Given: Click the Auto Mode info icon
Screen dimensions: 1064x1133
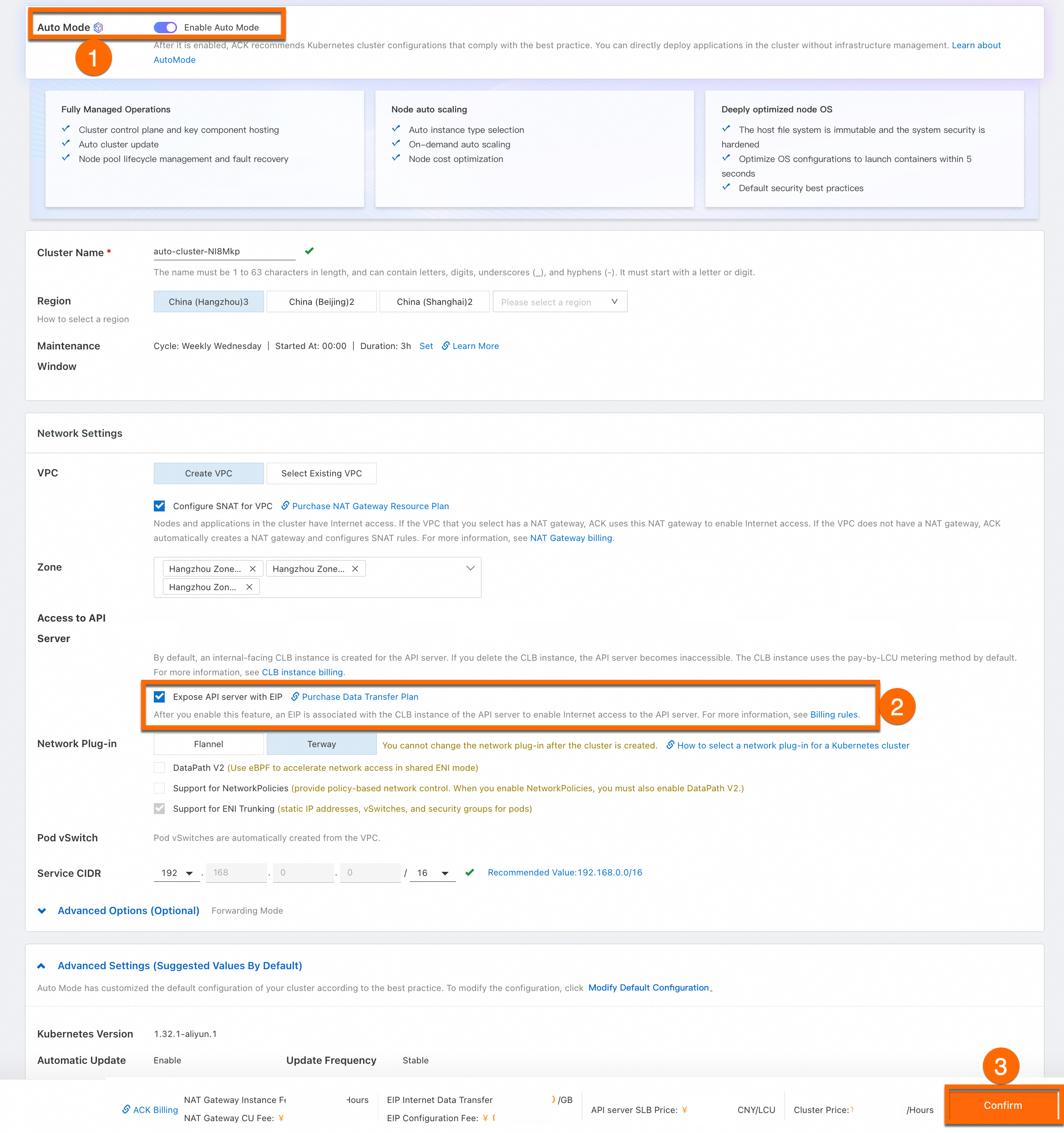Looking at the screenshot, I should point(99,27).
